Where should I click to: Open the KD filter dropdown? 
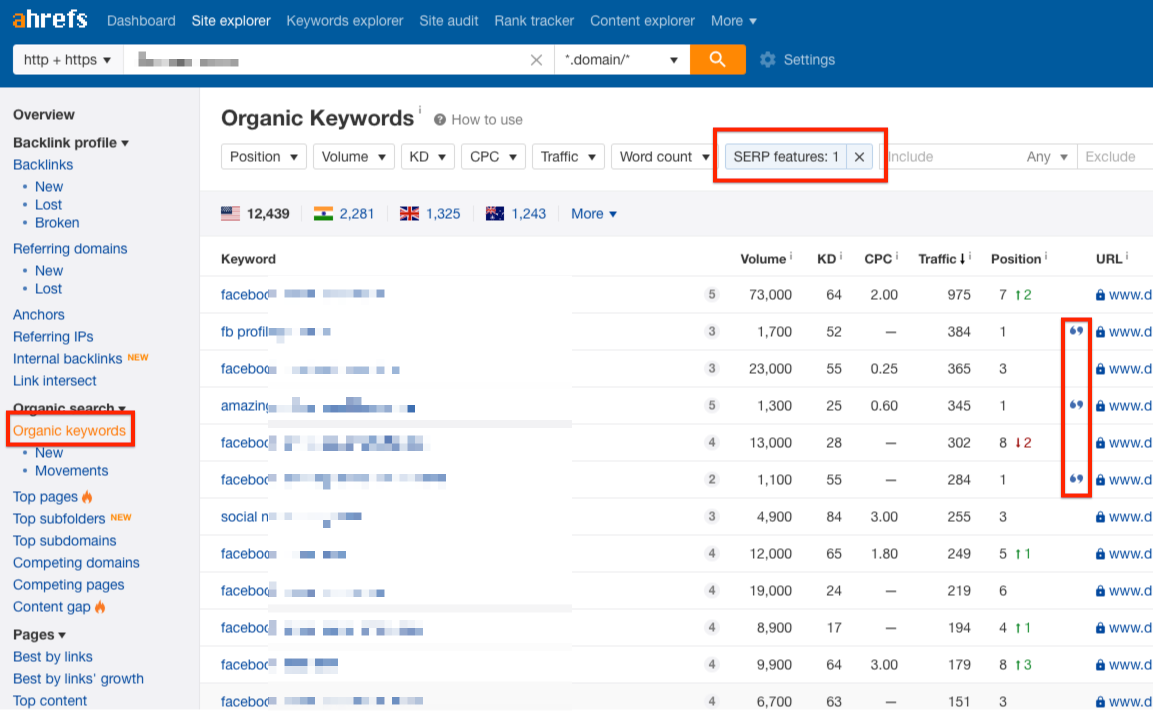click(x=427, y=157)
